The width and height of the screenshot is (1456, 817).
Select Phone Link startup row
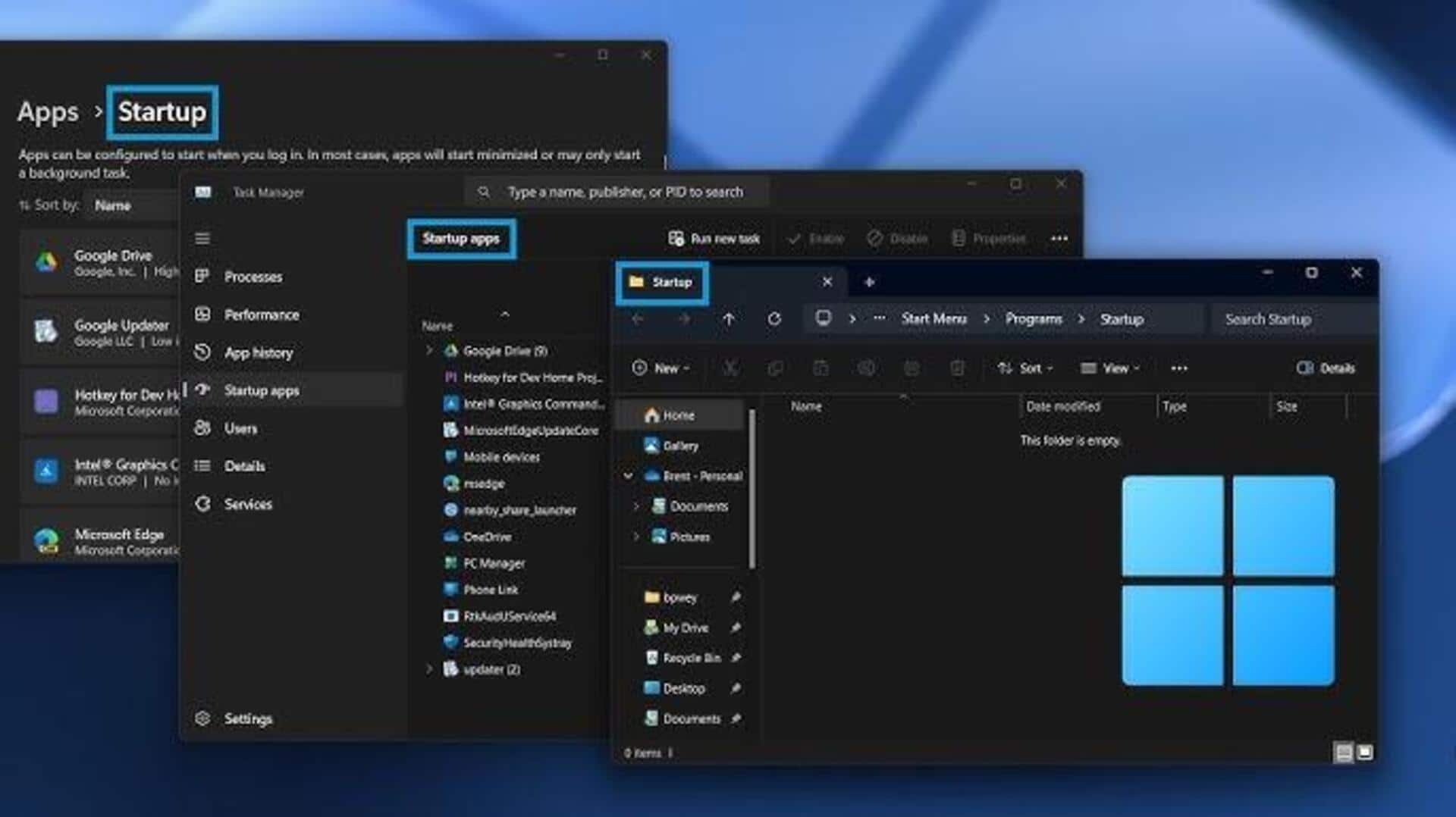(x=482, y=590)
